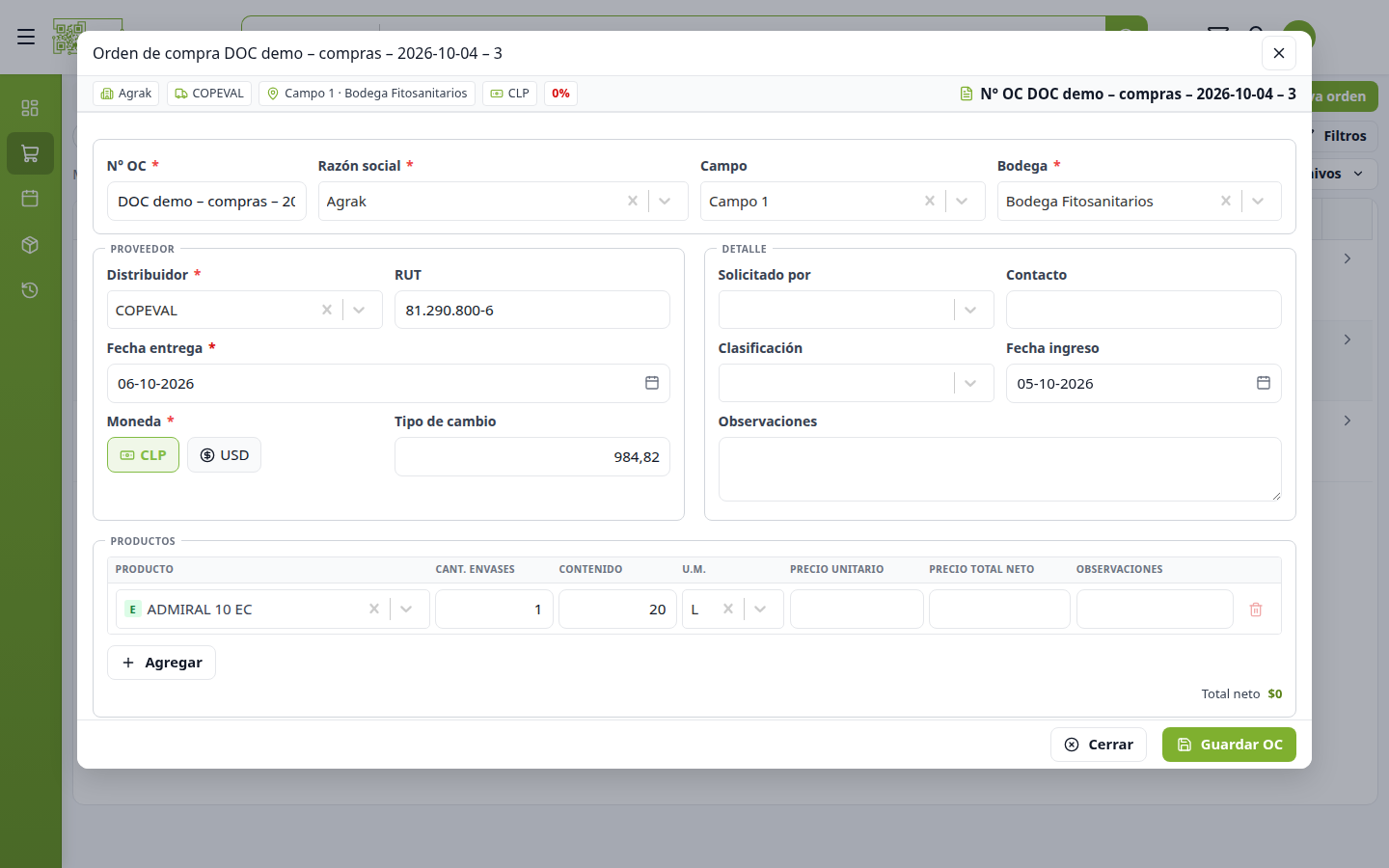The height and width of the screenshot is (868, 1389).
Task: Close the purchase order dialog
Action: coord(1279,53)
